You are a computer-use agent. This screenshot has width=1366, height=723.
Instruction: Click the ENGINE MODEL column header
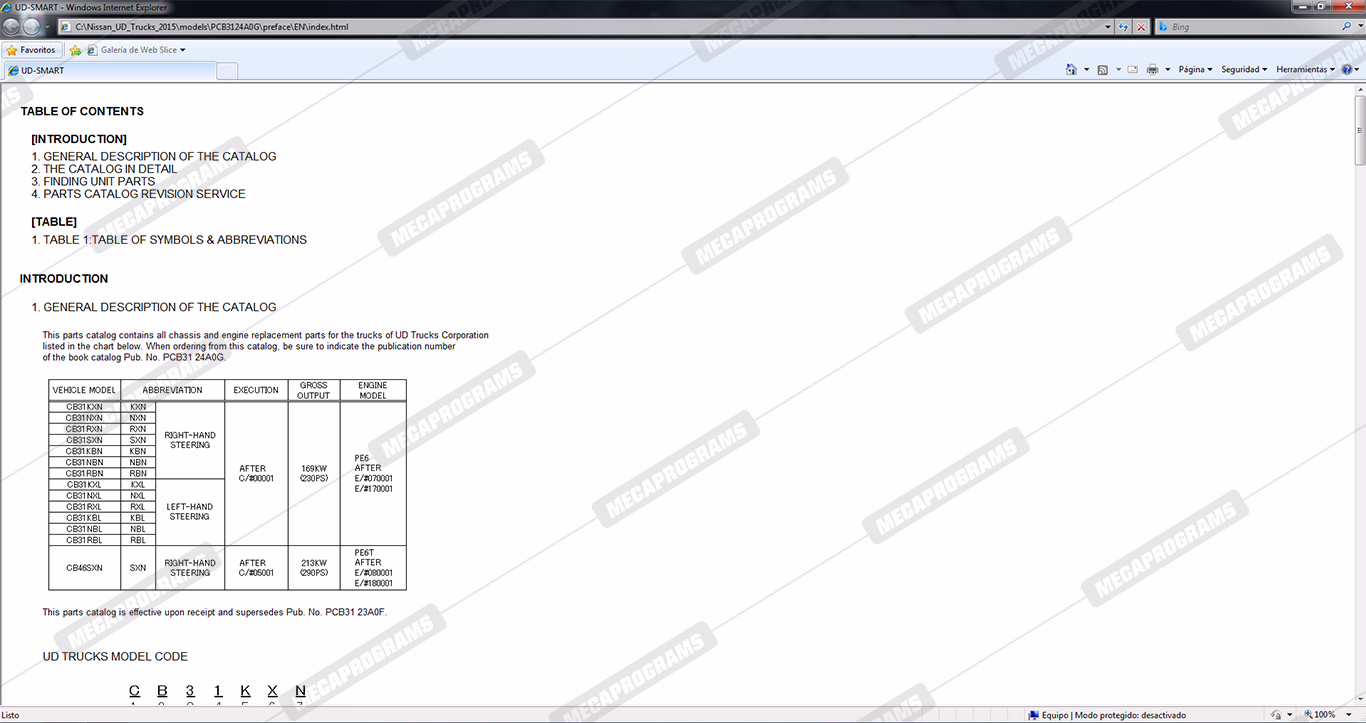tap(373, 390)
